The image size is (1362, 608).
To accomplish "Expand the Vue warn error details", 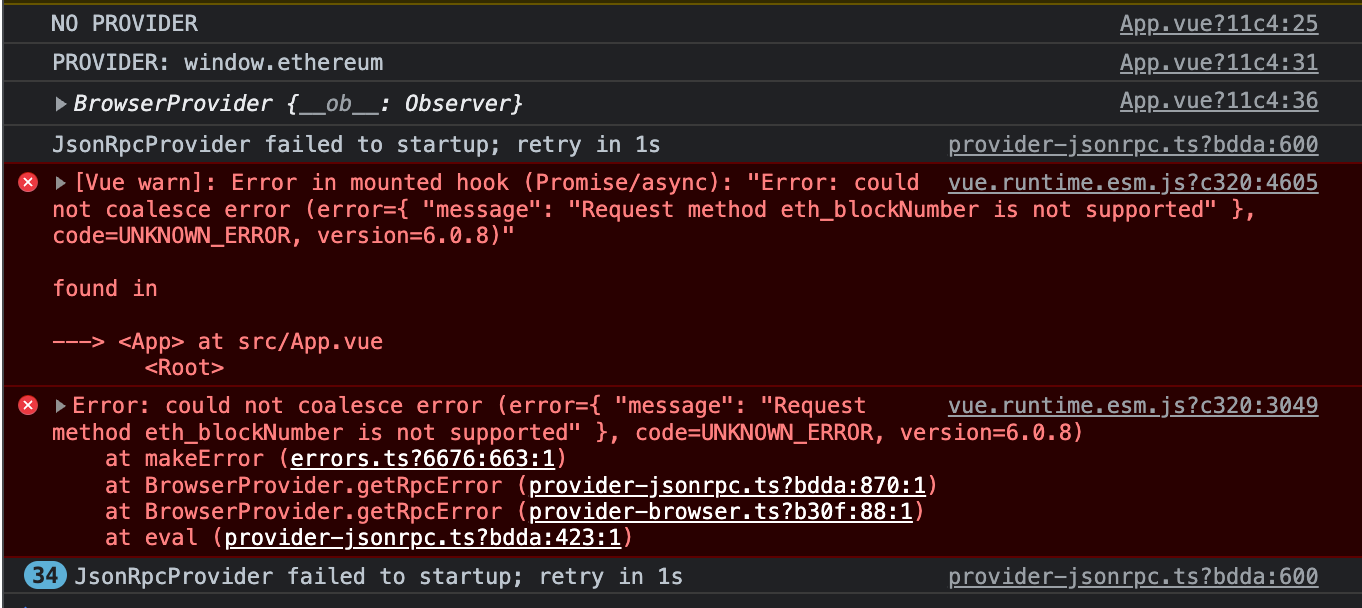I will 58,182.
